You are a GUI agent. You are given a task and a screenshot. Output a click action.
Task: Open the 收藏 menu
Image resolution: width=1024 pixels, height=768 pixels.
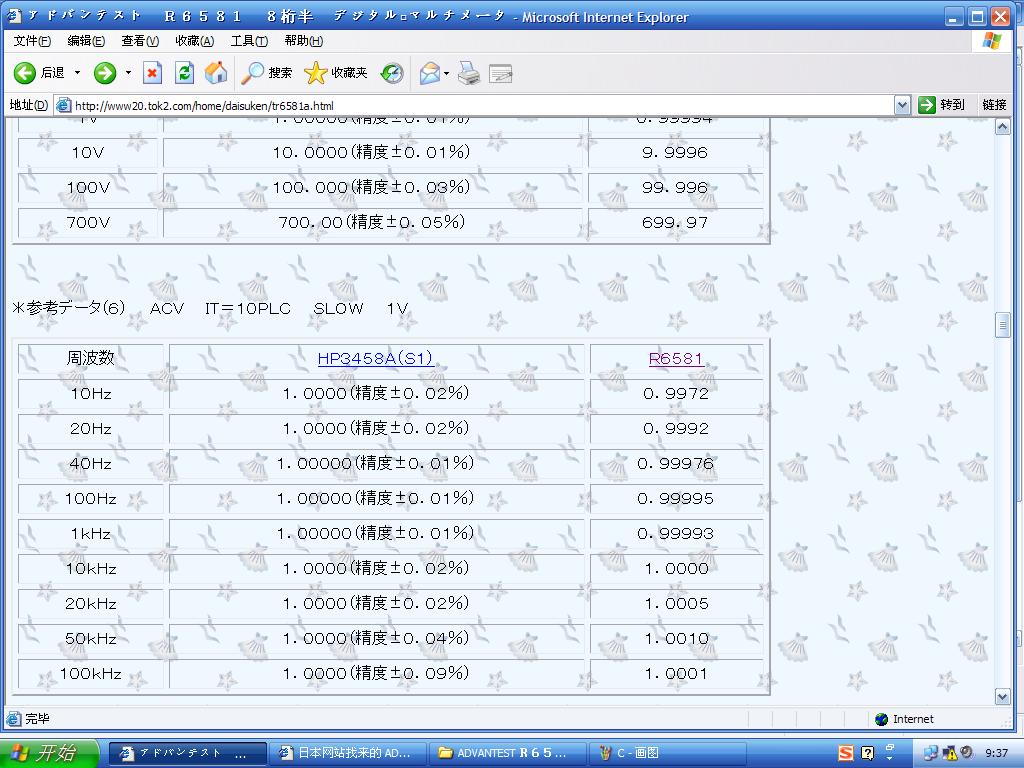(x=194, y=40)
